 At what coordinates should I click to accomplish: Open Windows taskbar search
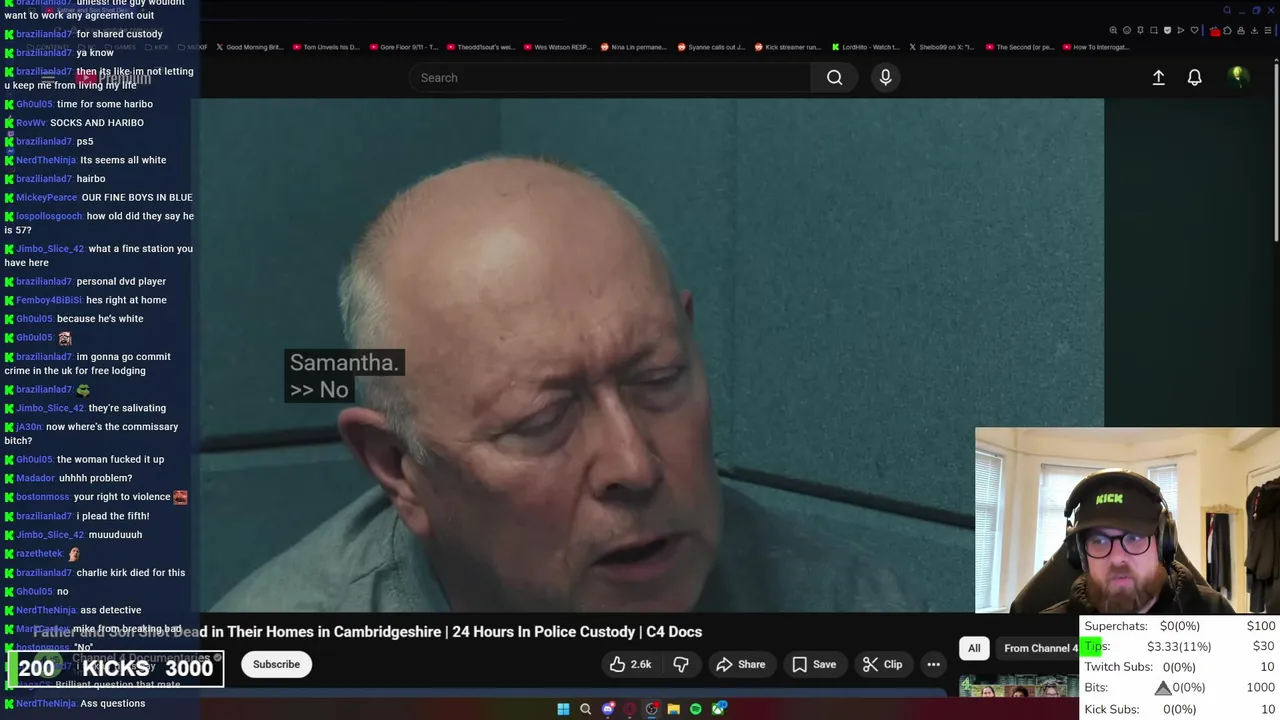(x=585, y=709)
